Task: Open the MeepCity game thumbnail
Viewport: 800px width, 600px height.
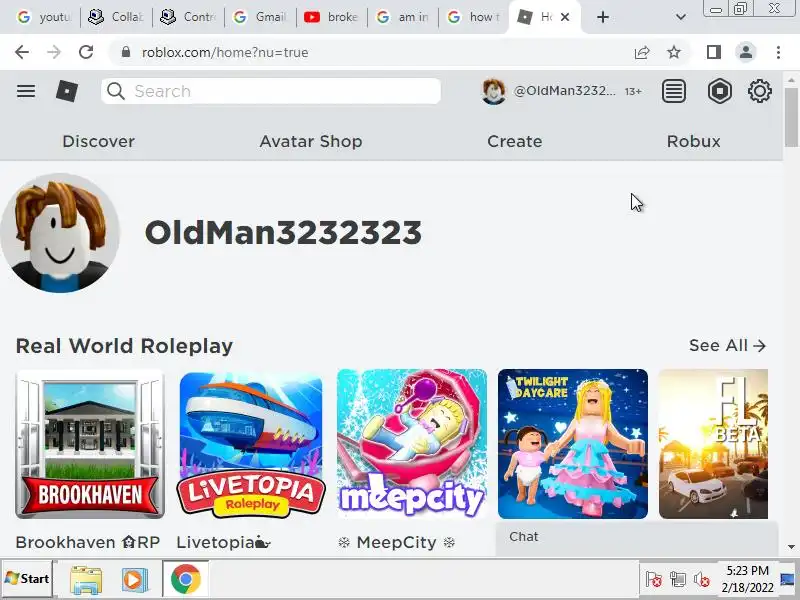Action: point(412,444)
